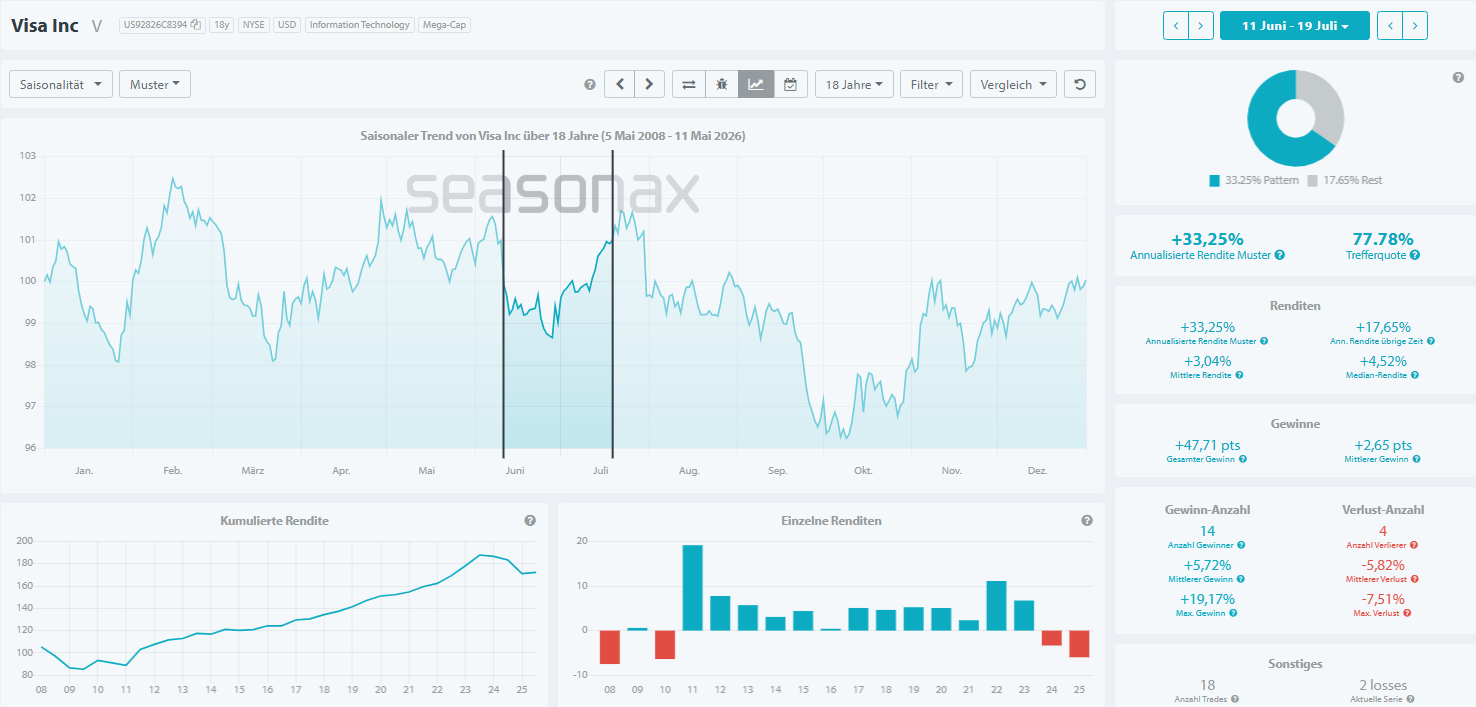This screenshot has height=707, width=1476.
Task: Go to next pattern with the toolbar right chevron
Action: pos(650,85)
